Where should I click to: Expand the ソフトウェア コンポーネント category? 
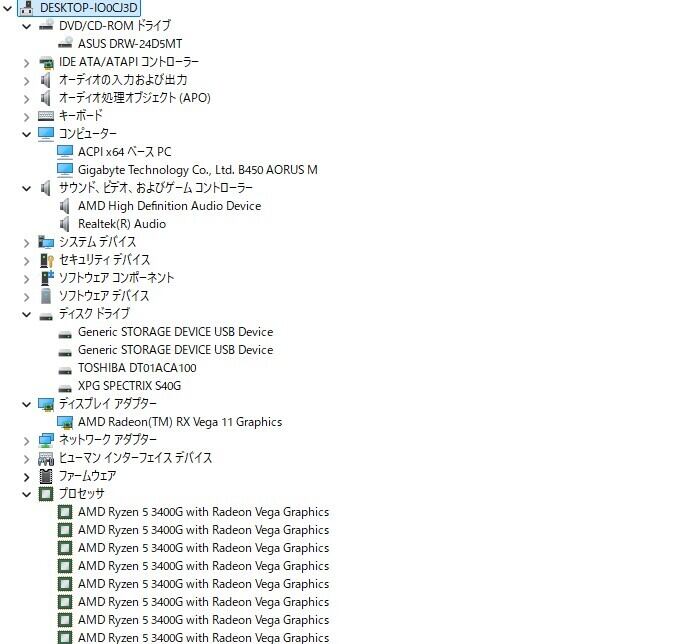pyautogui.click(x=27, y=278)
